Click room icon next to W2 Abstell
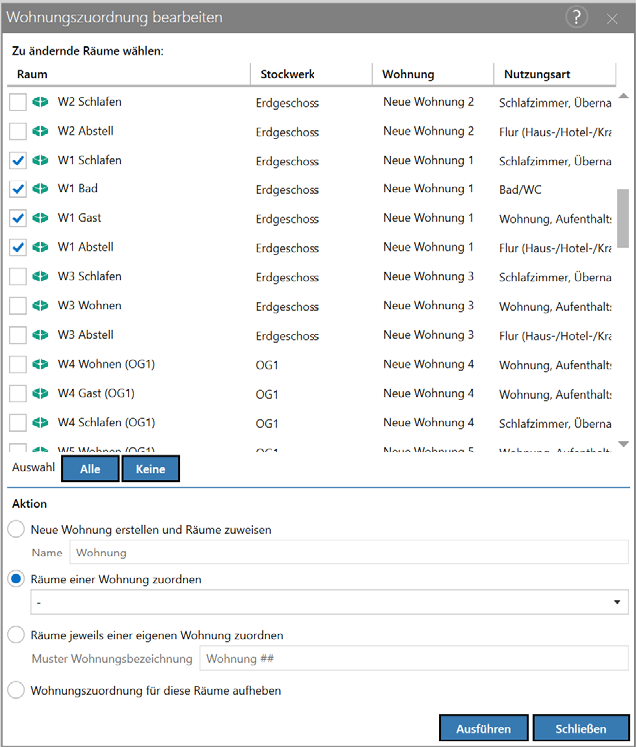Image resolution: width=636 pixels, height=747 pixels. pyautogui.click(x=40, y=131)
